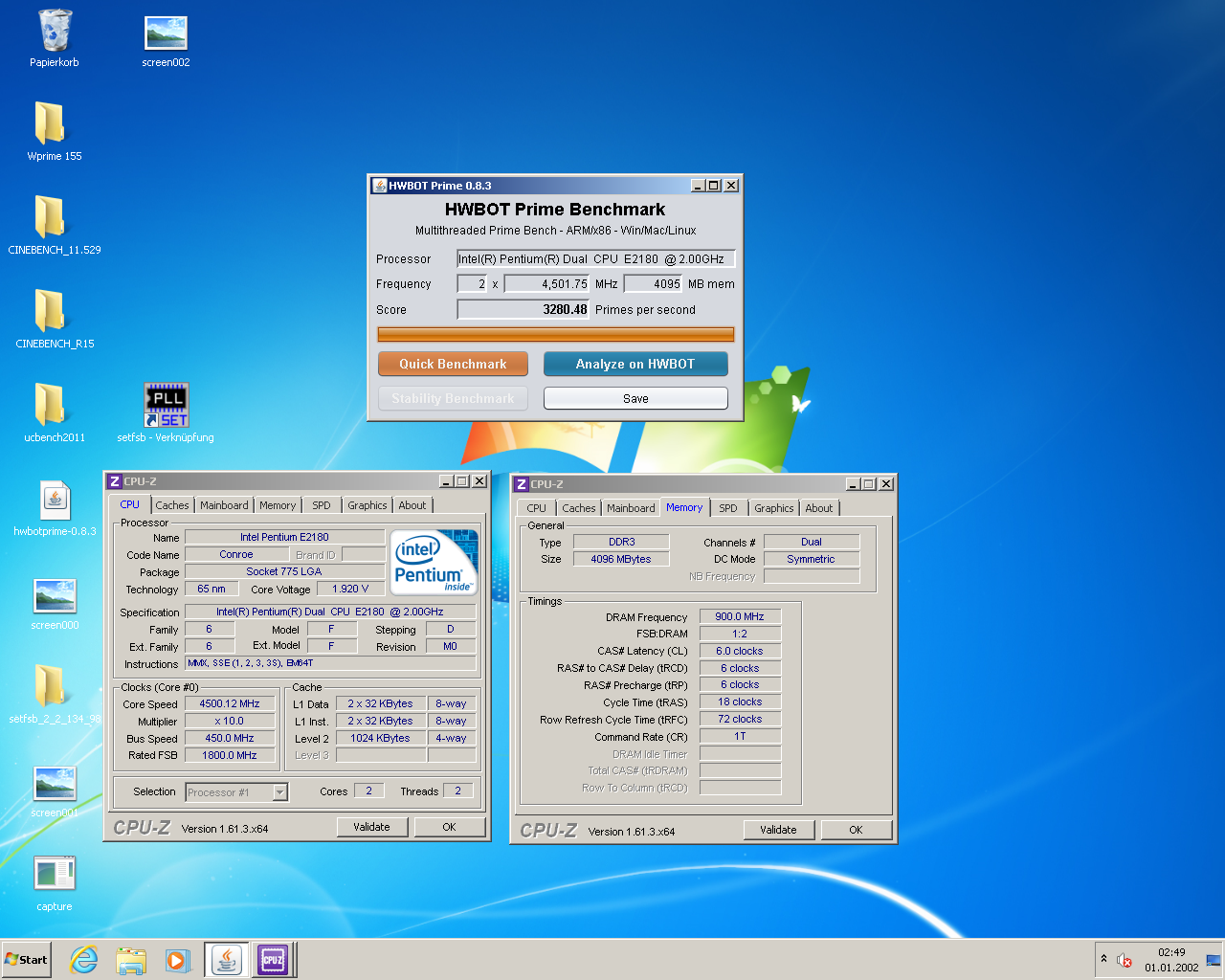1225x980 pixels.
Task: Click the orange benchmark progress bar
Action: pos(556,334)
